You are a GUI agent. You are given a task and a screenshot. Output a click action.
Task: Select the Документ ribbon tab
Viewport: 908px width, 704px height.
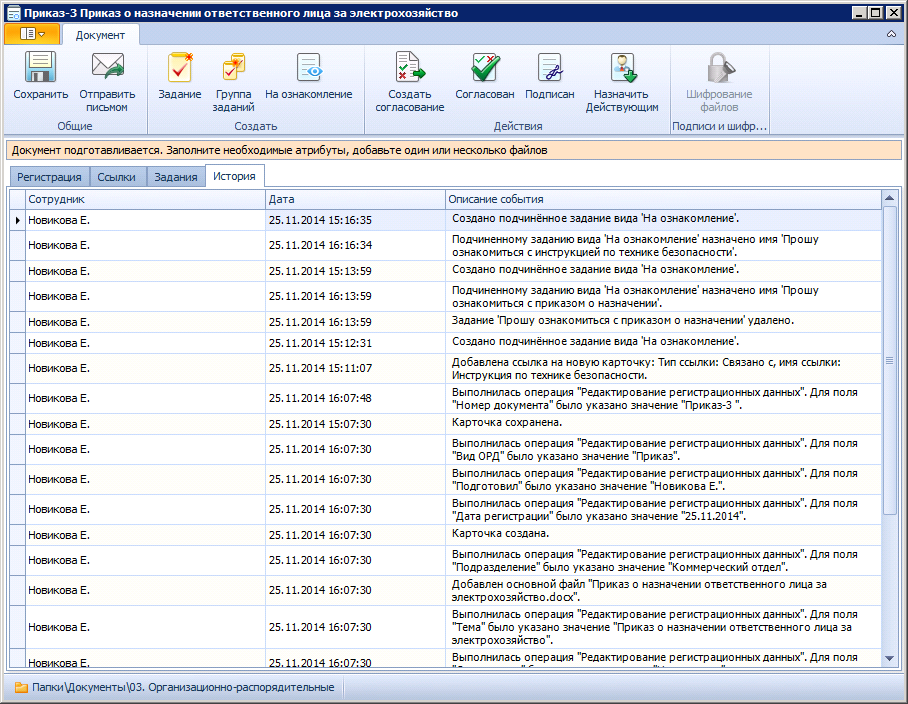click(x=100, y=35)
